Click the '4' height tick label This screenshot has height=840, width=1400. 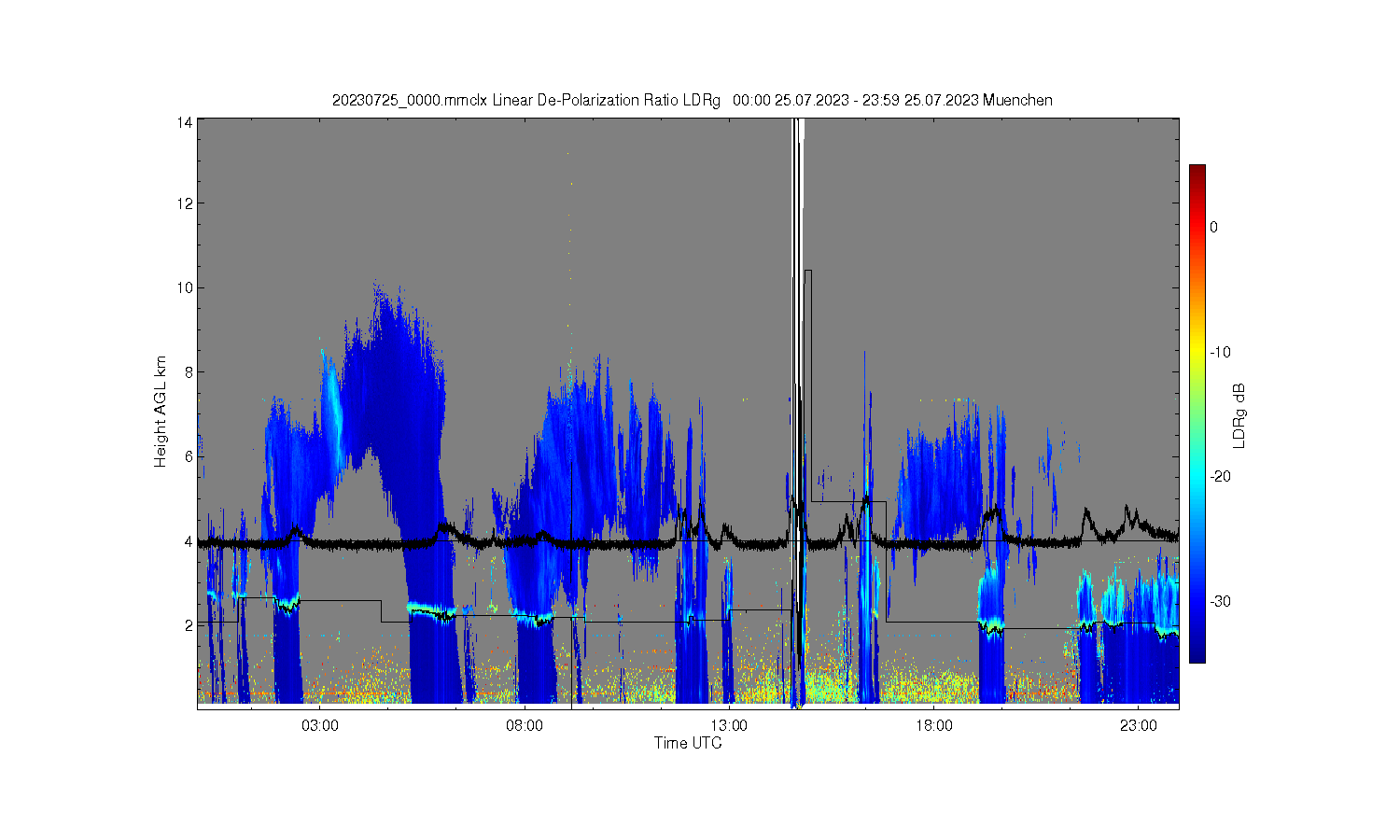pyautogui.click(x=189, y=540)
